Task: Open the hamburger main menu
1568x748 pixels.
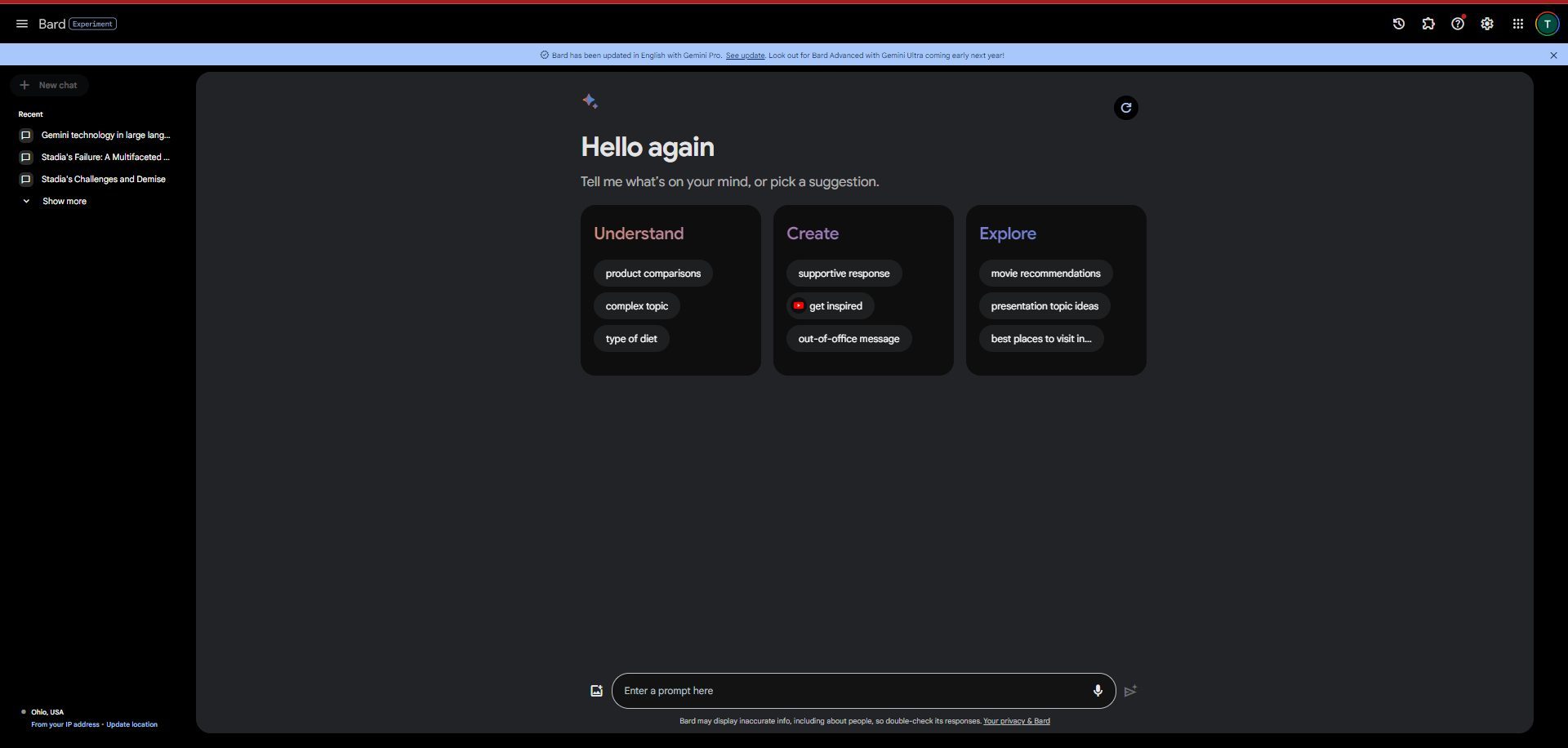Action: (x=22, y=24)
